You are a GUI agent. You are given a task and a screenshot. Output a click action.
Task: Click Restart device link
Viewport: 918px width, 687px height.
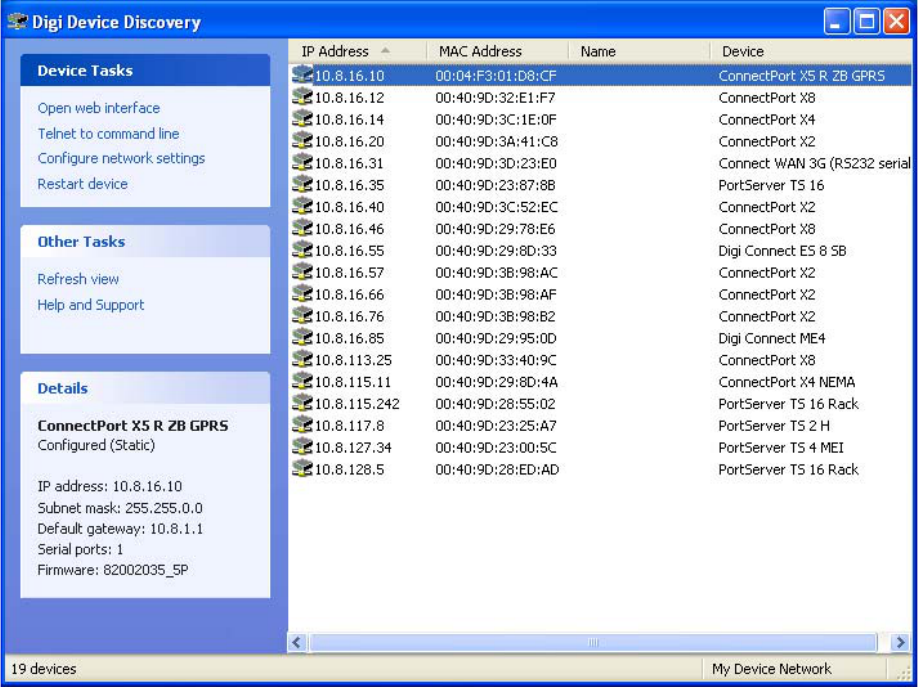pos(83,184)
